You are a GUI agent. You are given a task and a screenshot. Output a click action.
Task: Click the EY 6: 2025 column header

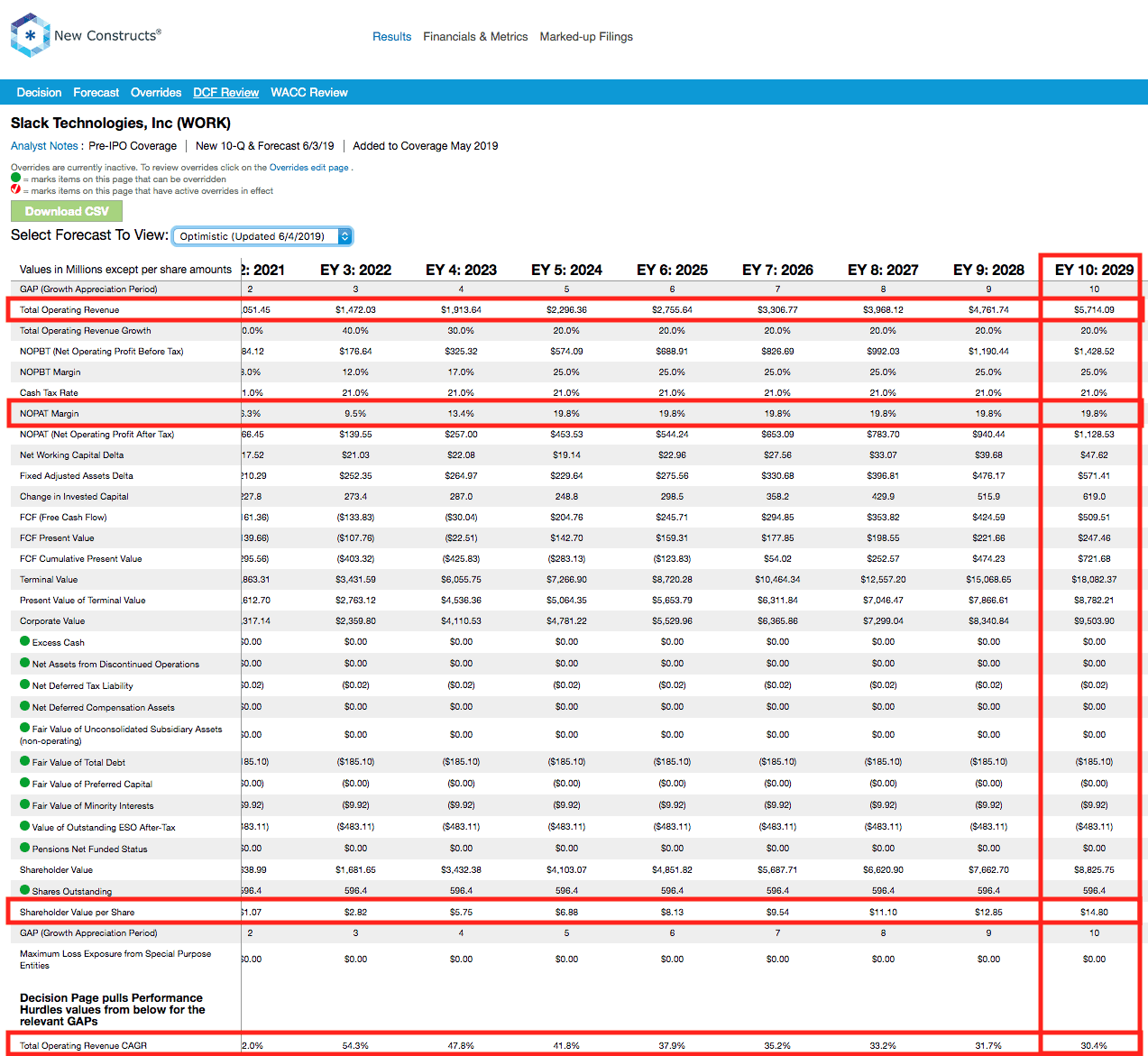[x=672, y=270]
